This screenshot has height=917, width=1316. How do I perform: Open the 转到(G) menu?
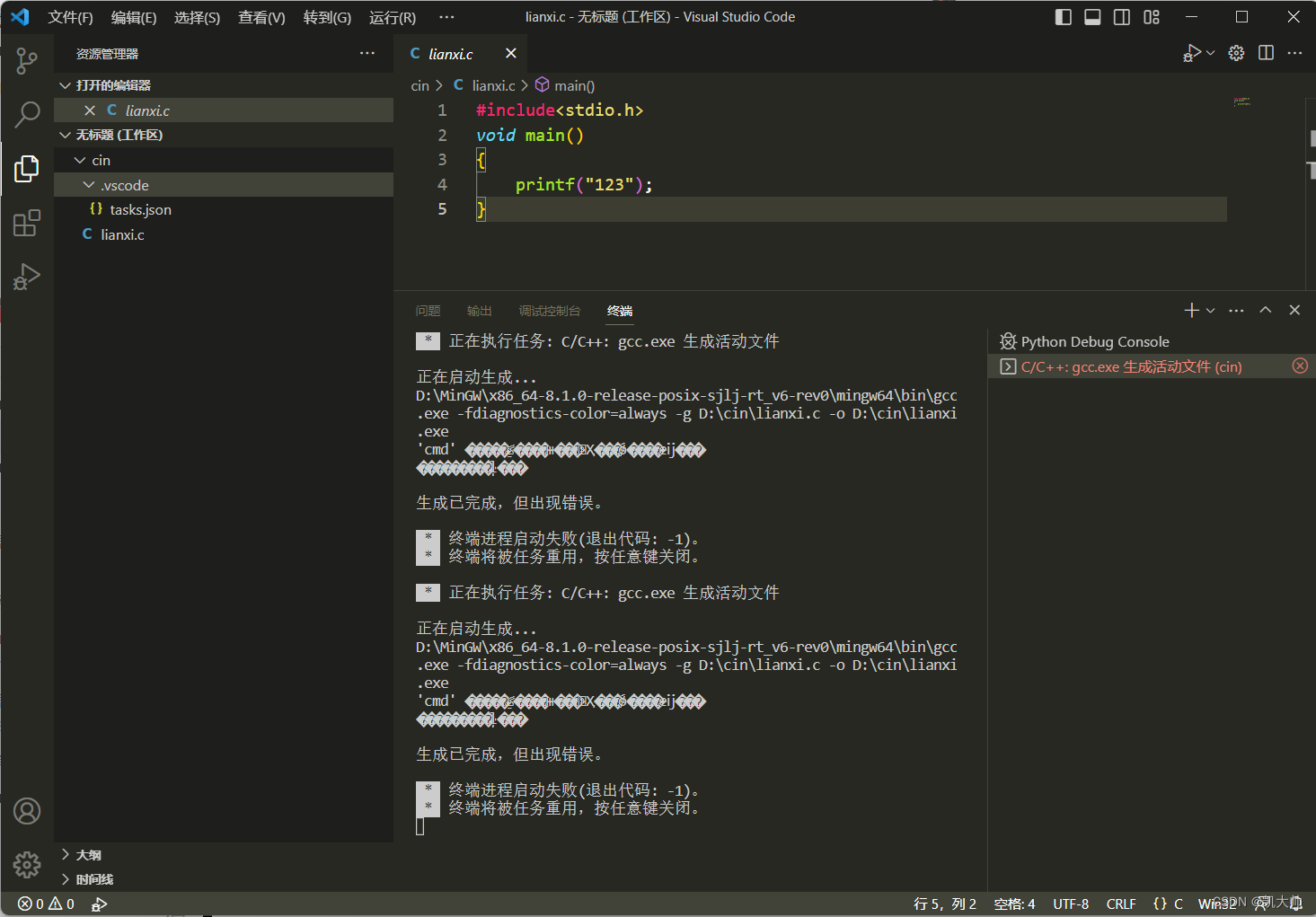coord(327,17)
